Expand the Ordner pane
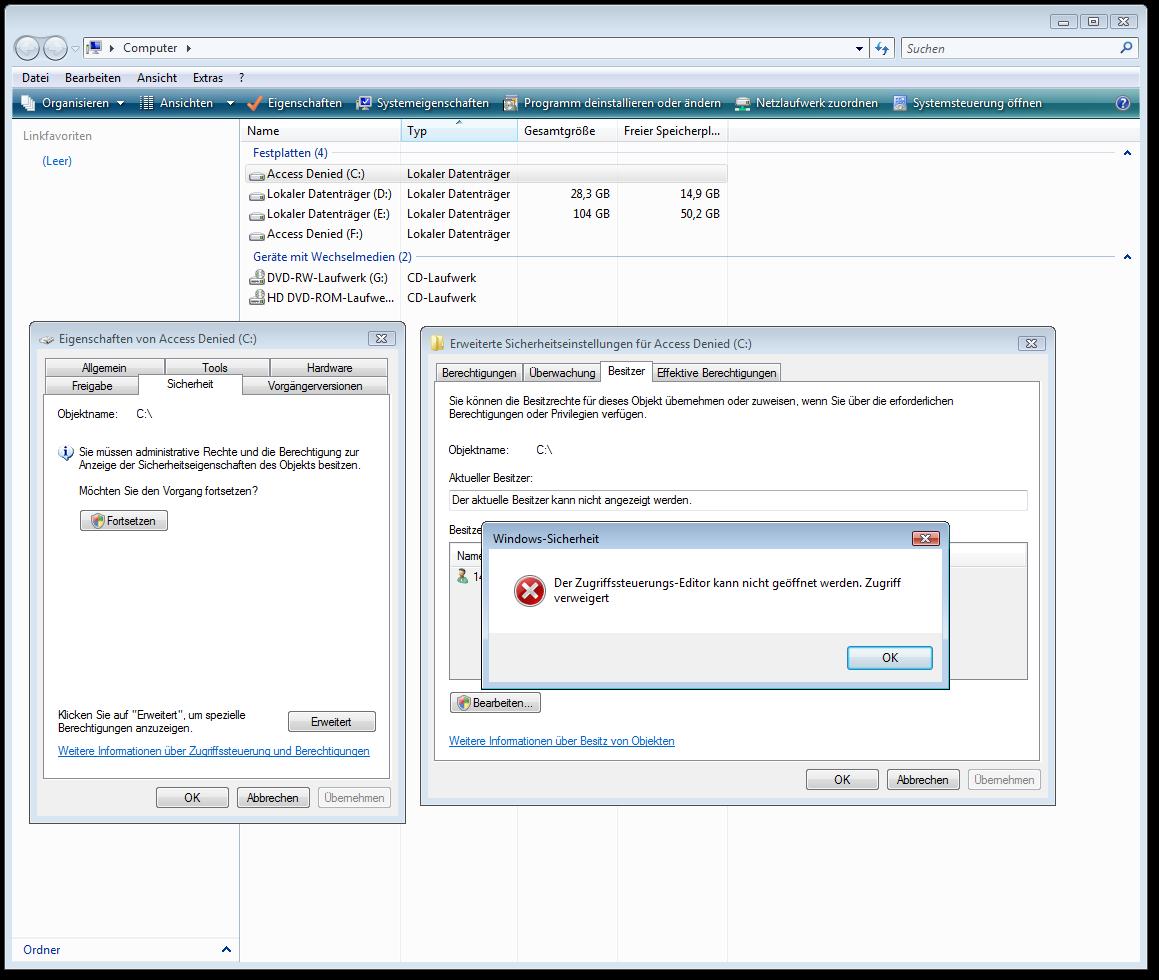 [x=226, y=950]
